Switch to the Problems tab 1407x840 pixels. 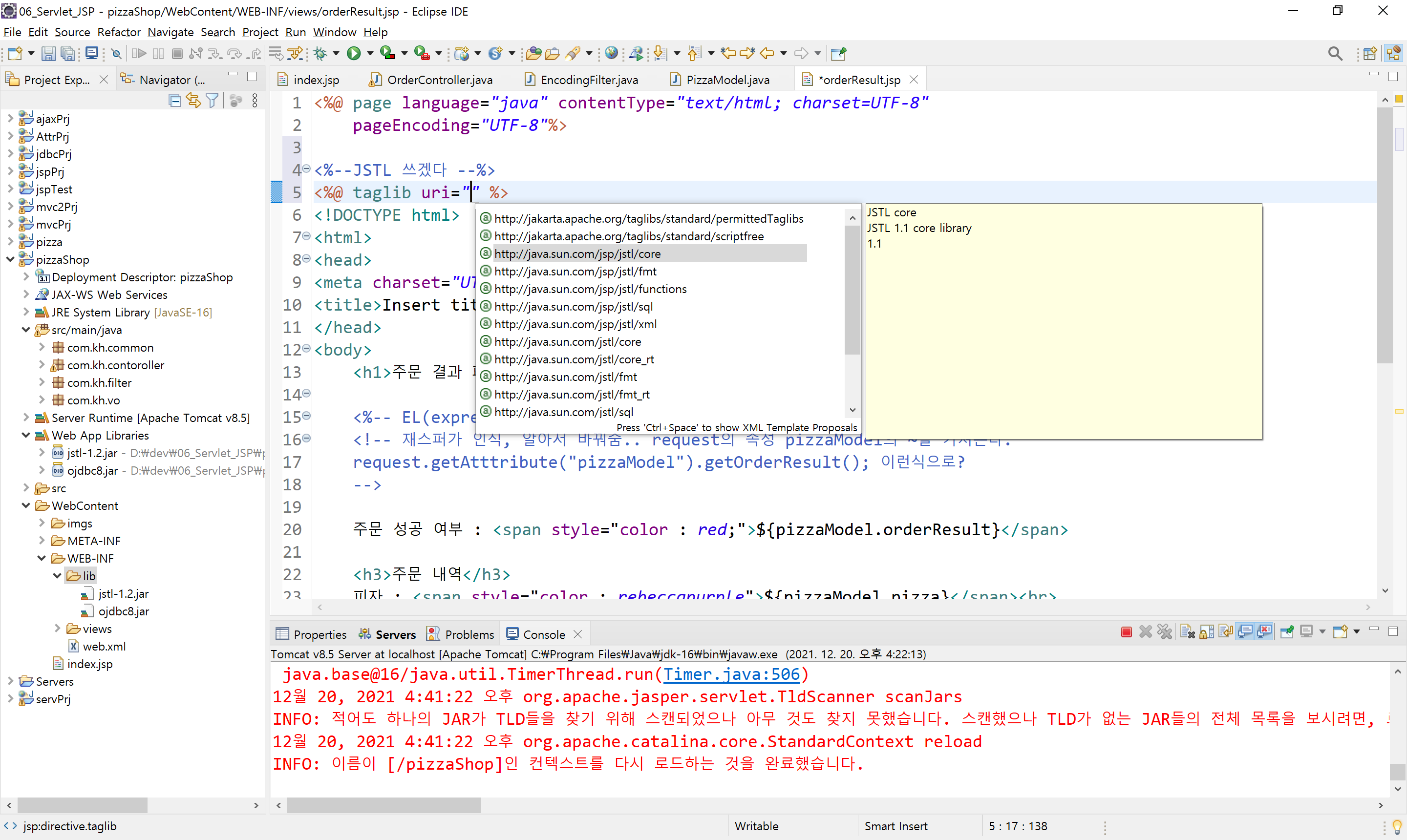pyautogui.click(x=461, y=634)
